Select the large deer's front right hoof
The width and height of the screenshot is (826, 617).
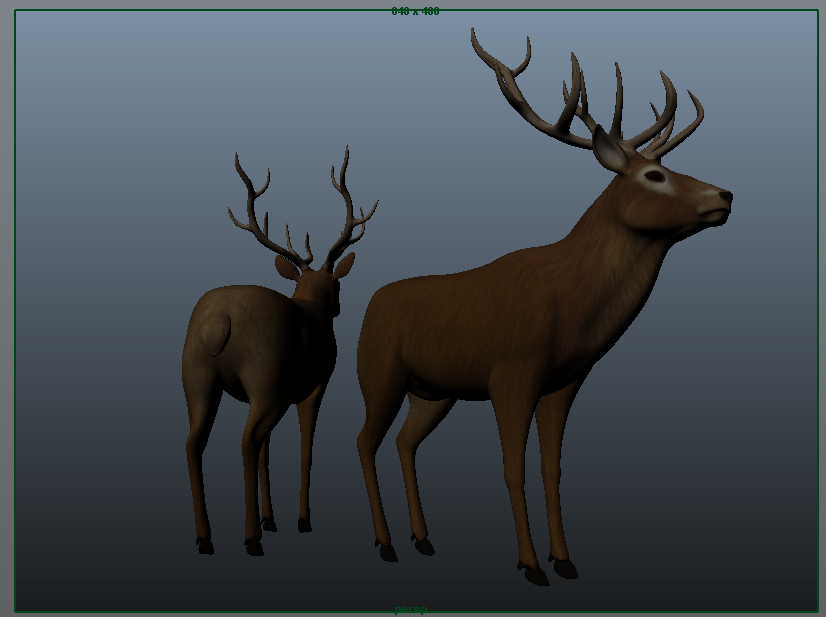point(565,568)
